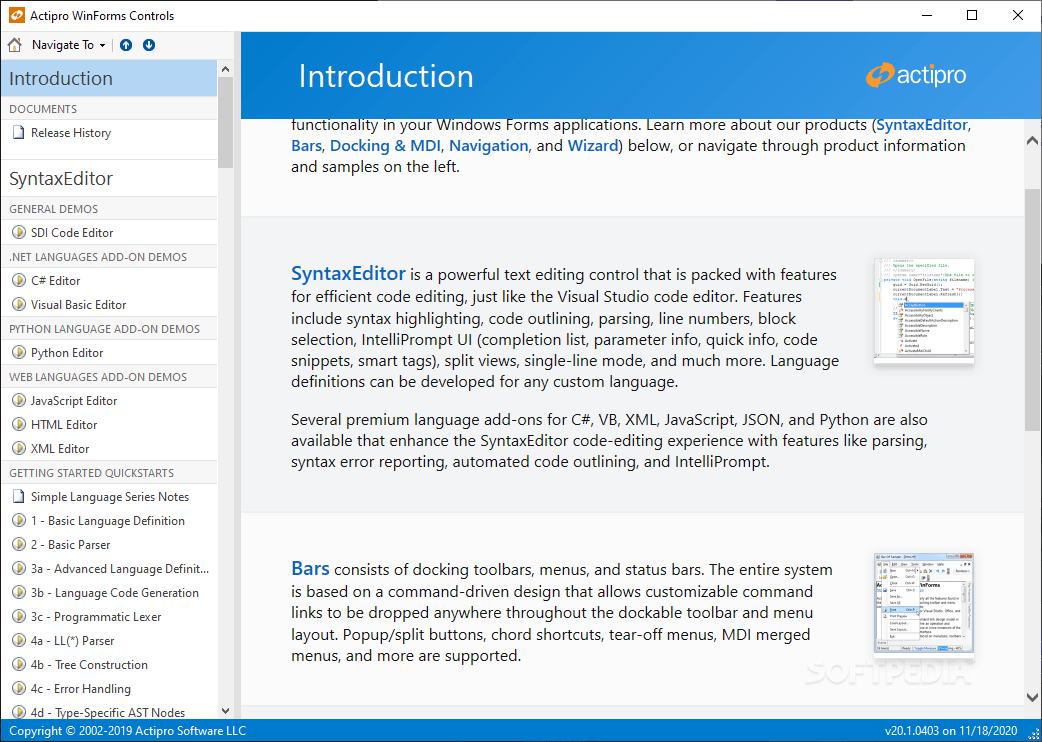
Task: Follow the Bars link in the intro paragraph
Action: (306, 145)
